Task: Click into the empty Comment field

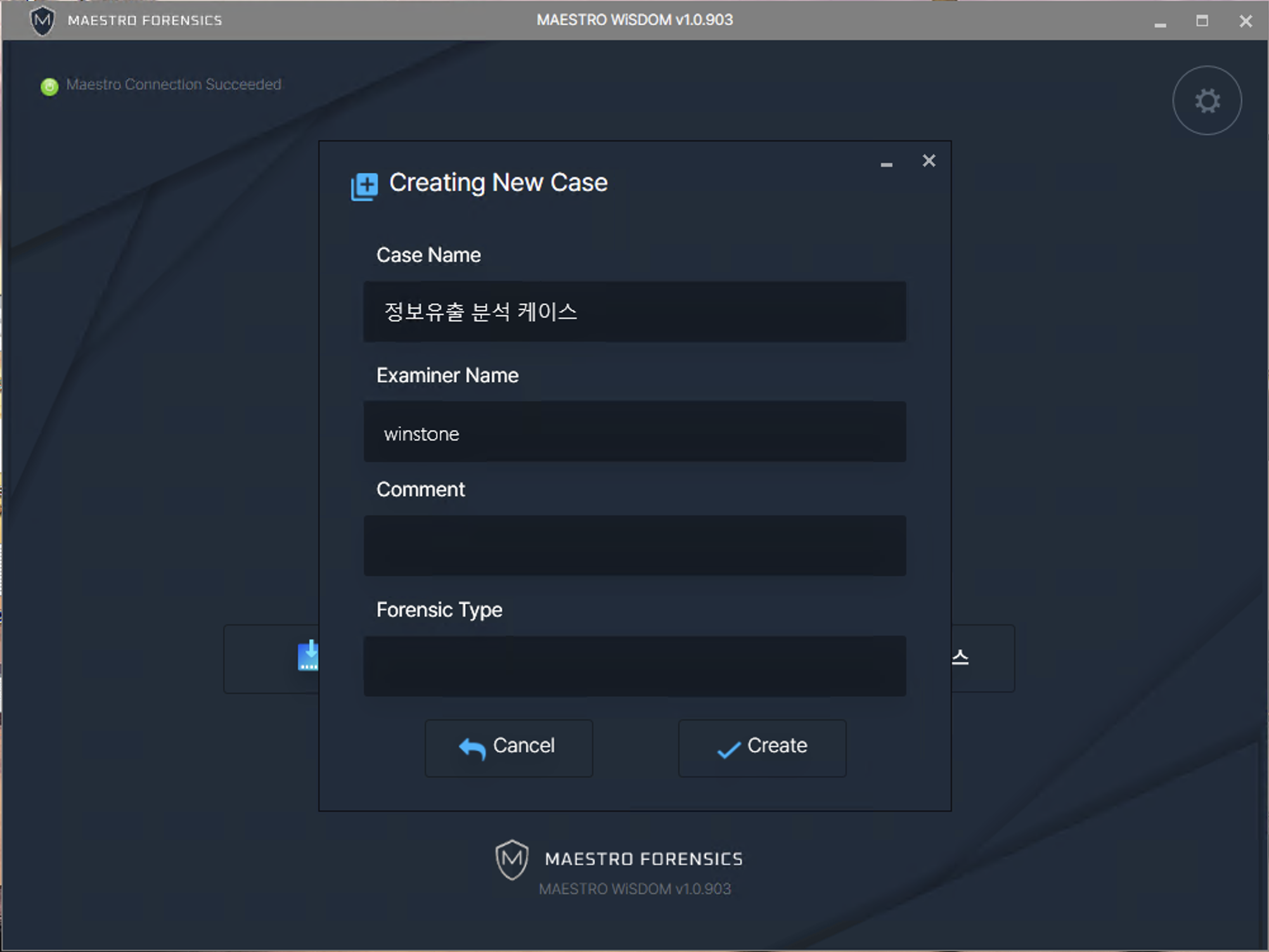Action: tap(634, 546)
